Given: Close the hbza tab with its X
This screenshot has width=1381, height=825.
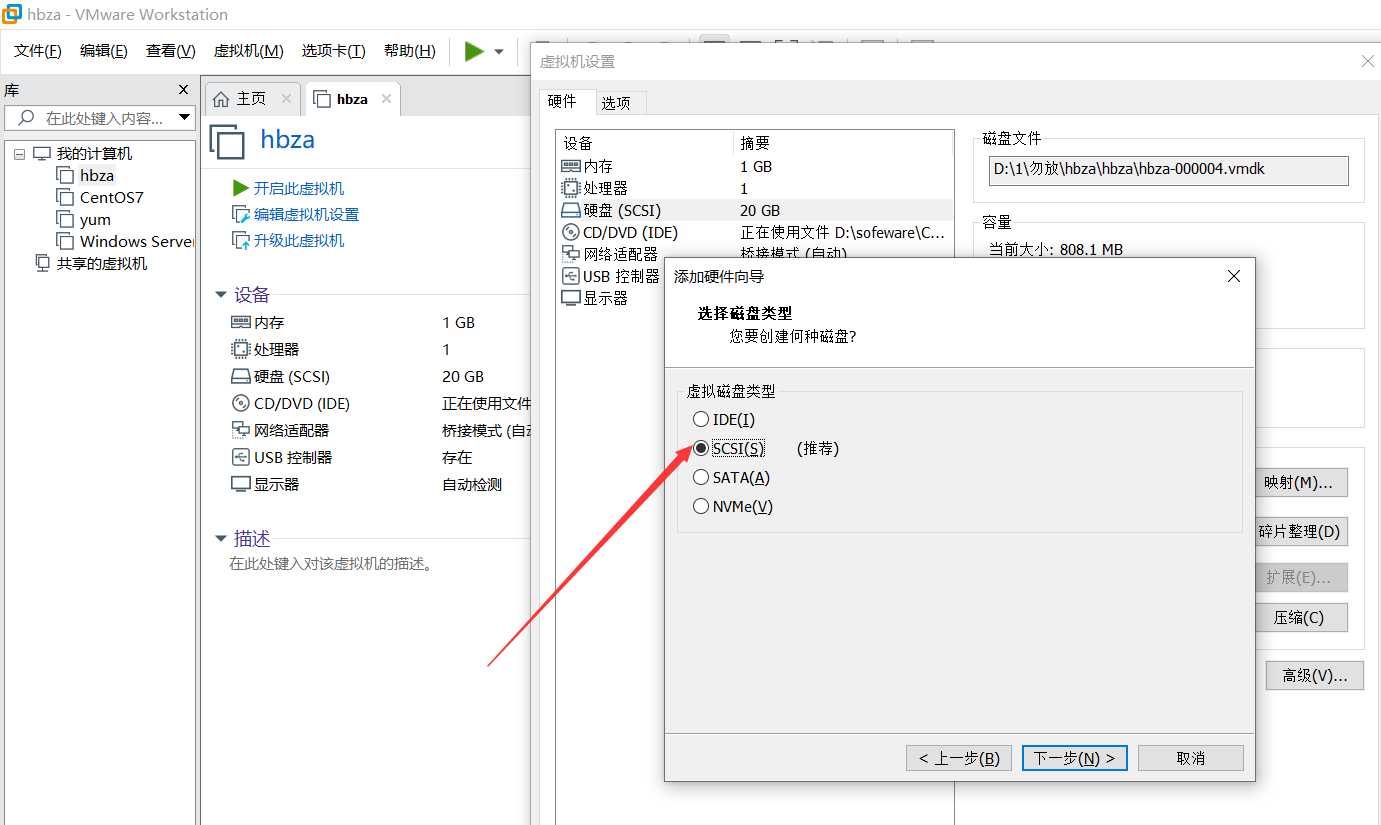Looking at the screenshot, I should tap(386, 99).
